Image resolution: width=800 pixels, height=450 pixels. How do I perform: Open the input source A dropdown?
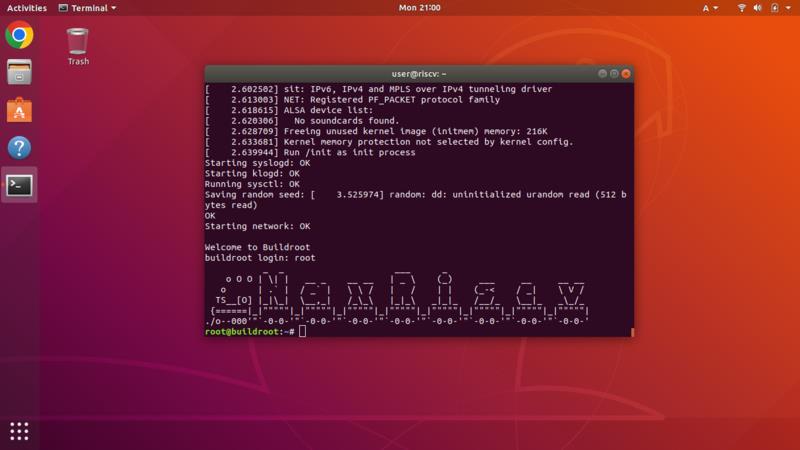[x=710, y=8]
